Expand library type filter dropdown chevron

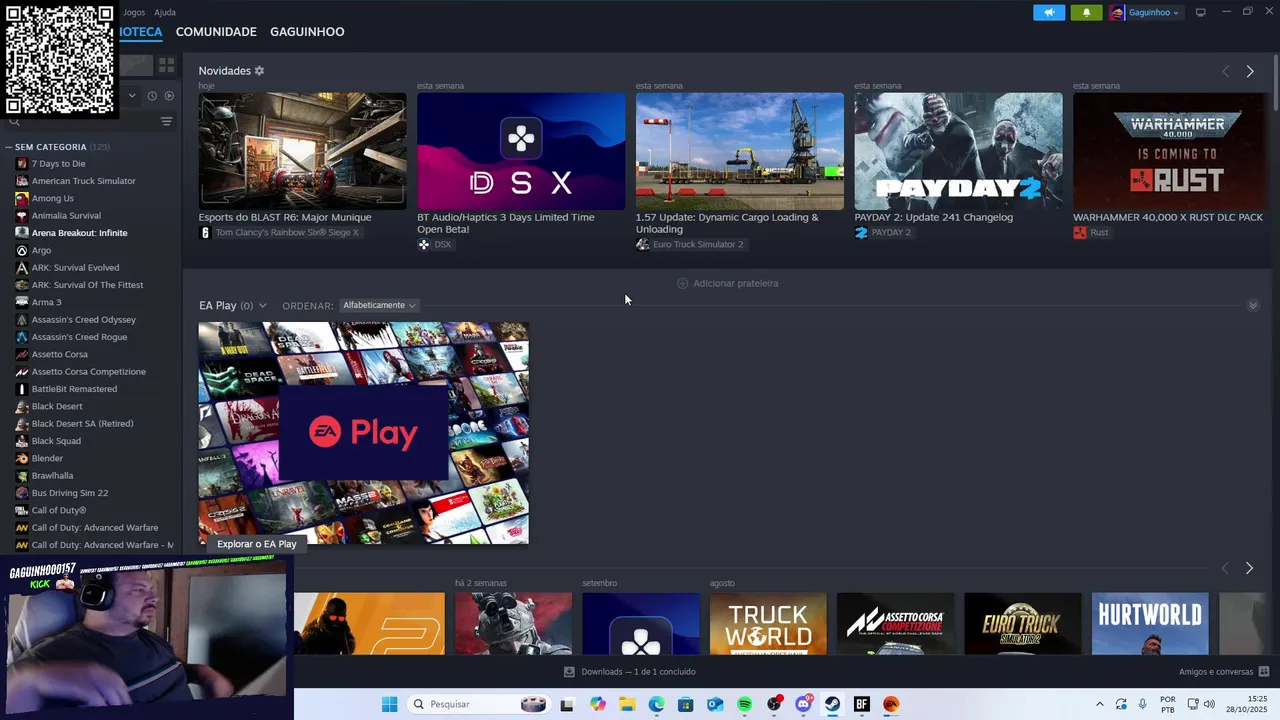click(x=131, y=96)
